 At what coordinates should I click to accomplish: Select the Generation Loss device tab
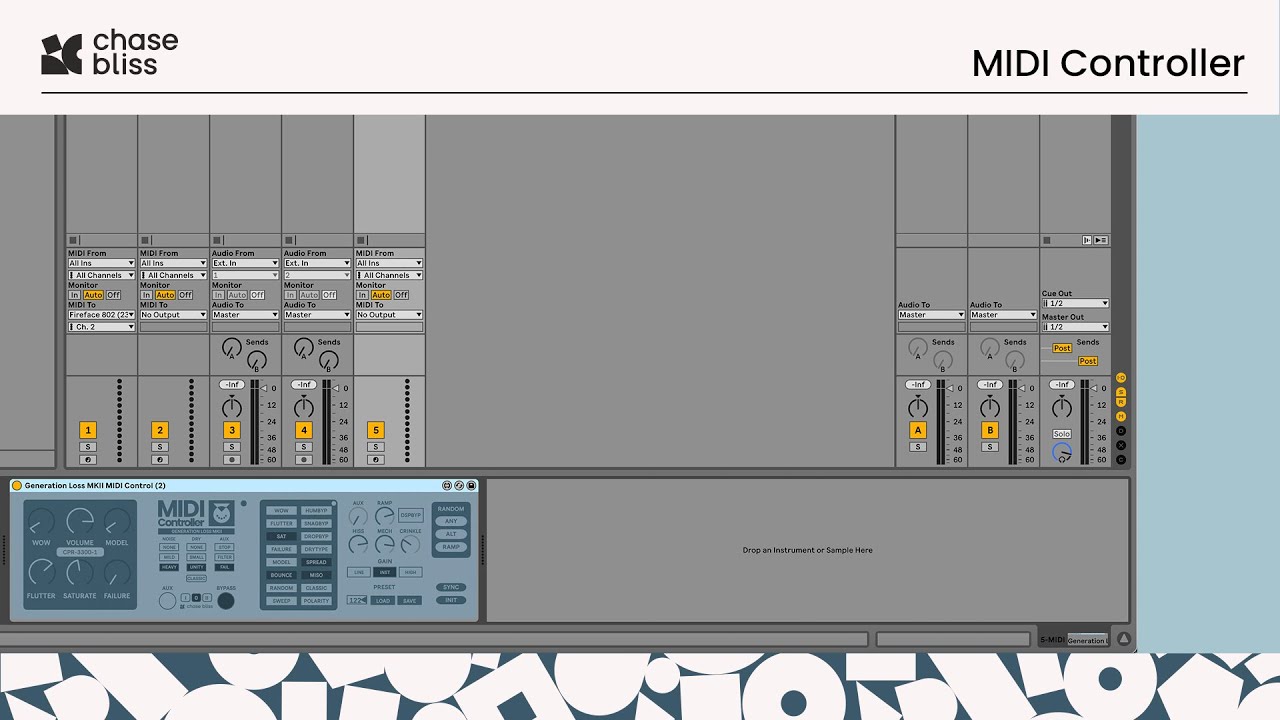1087,640
